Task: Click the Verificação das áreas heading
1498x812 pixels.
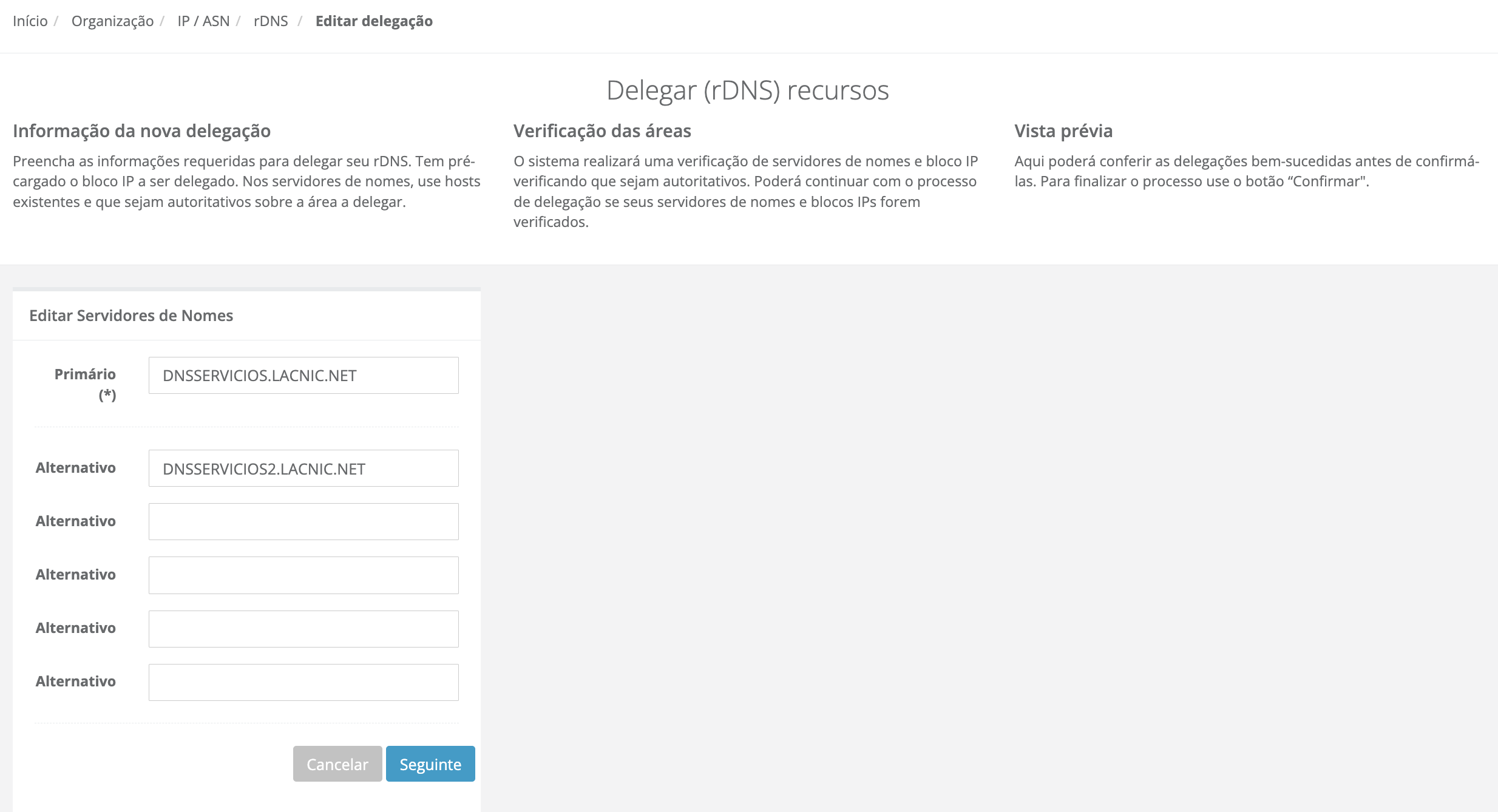Action: tap(602, 131)
